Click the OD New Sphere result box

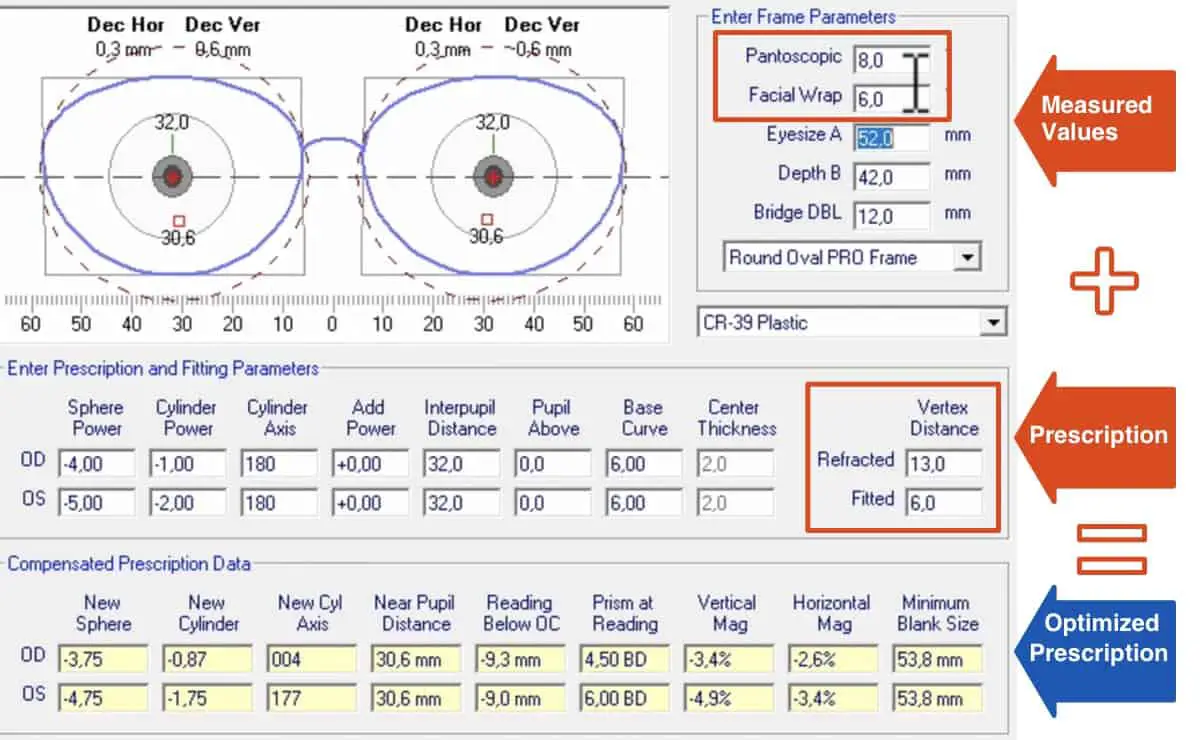click(x=102, y=659)
